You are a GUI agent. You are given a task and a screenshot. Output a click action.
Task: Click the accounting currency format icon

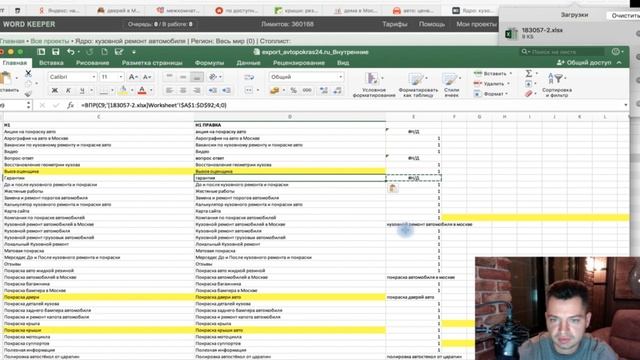pyautogui.click(x=274, y=90)
